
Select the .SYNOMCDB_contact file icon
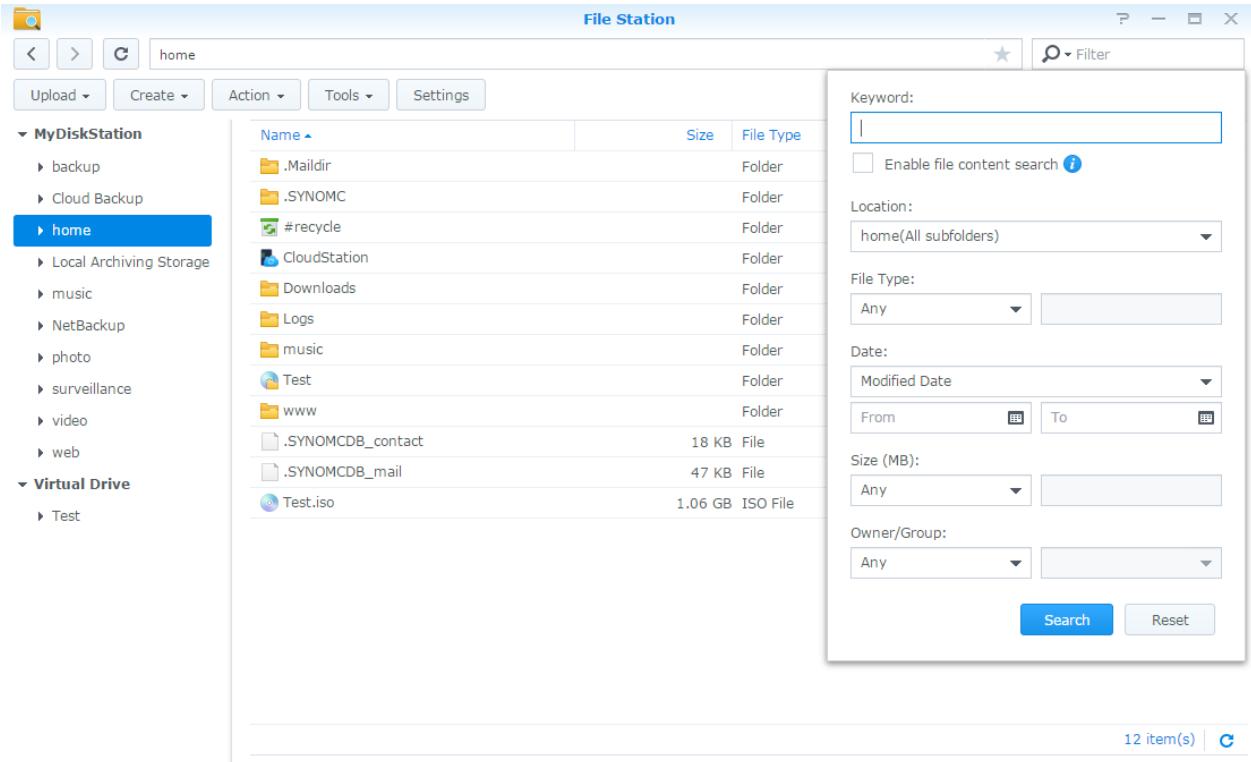pyautogui.click(x=268, y=441)
